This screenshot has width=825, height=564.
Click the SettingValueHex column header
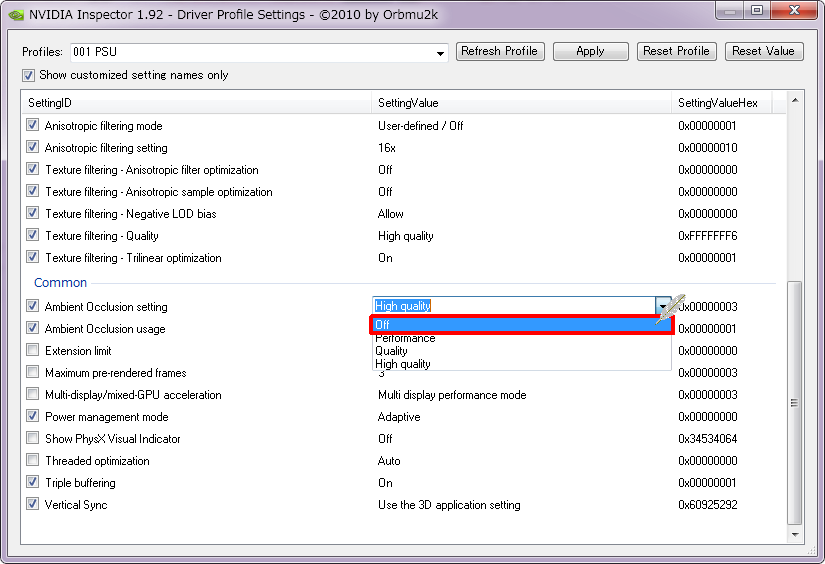[722, 103]
